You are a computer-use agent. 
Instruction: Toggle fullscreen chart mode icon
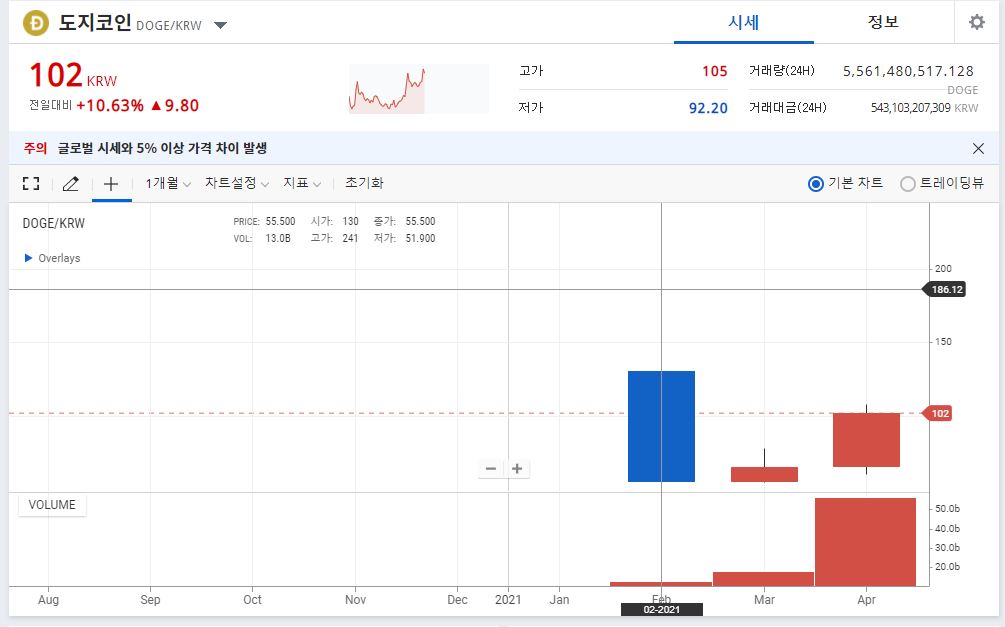31,184
